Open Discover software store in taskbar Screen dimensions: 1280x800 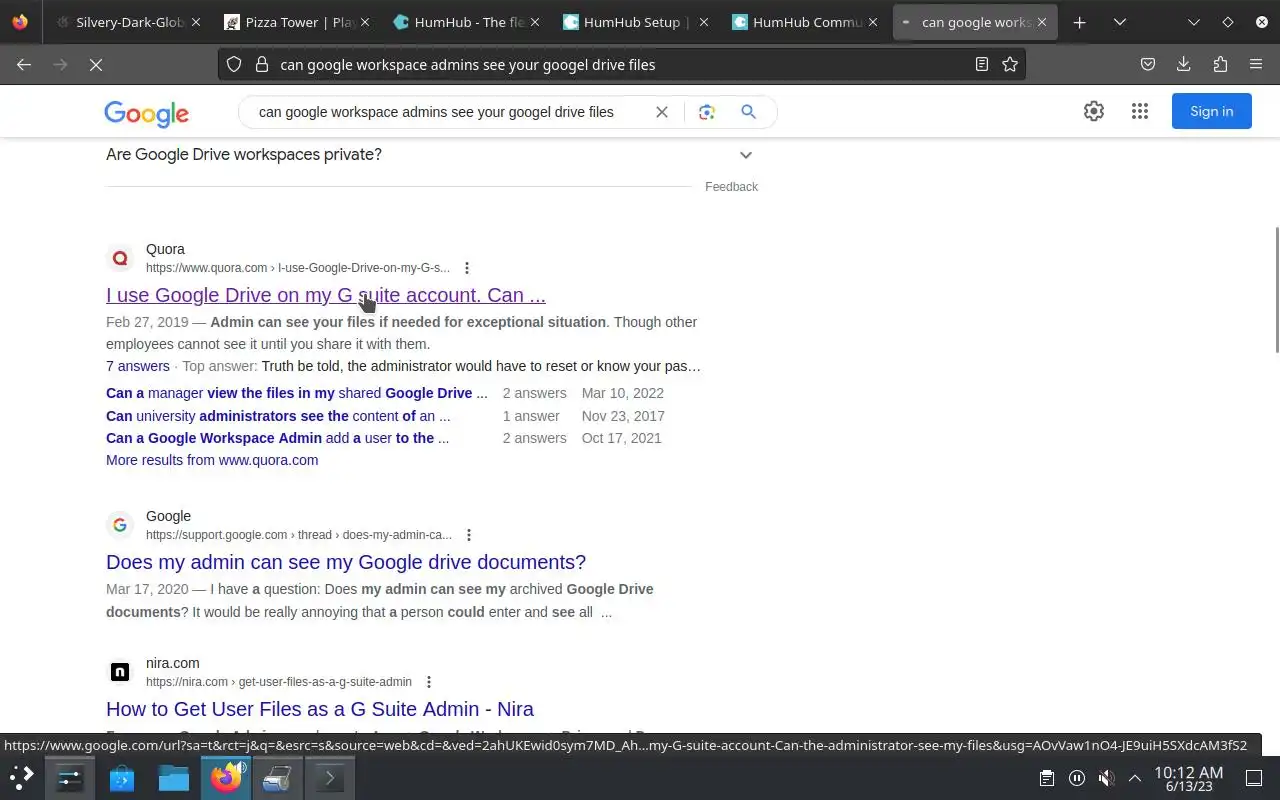121,777
